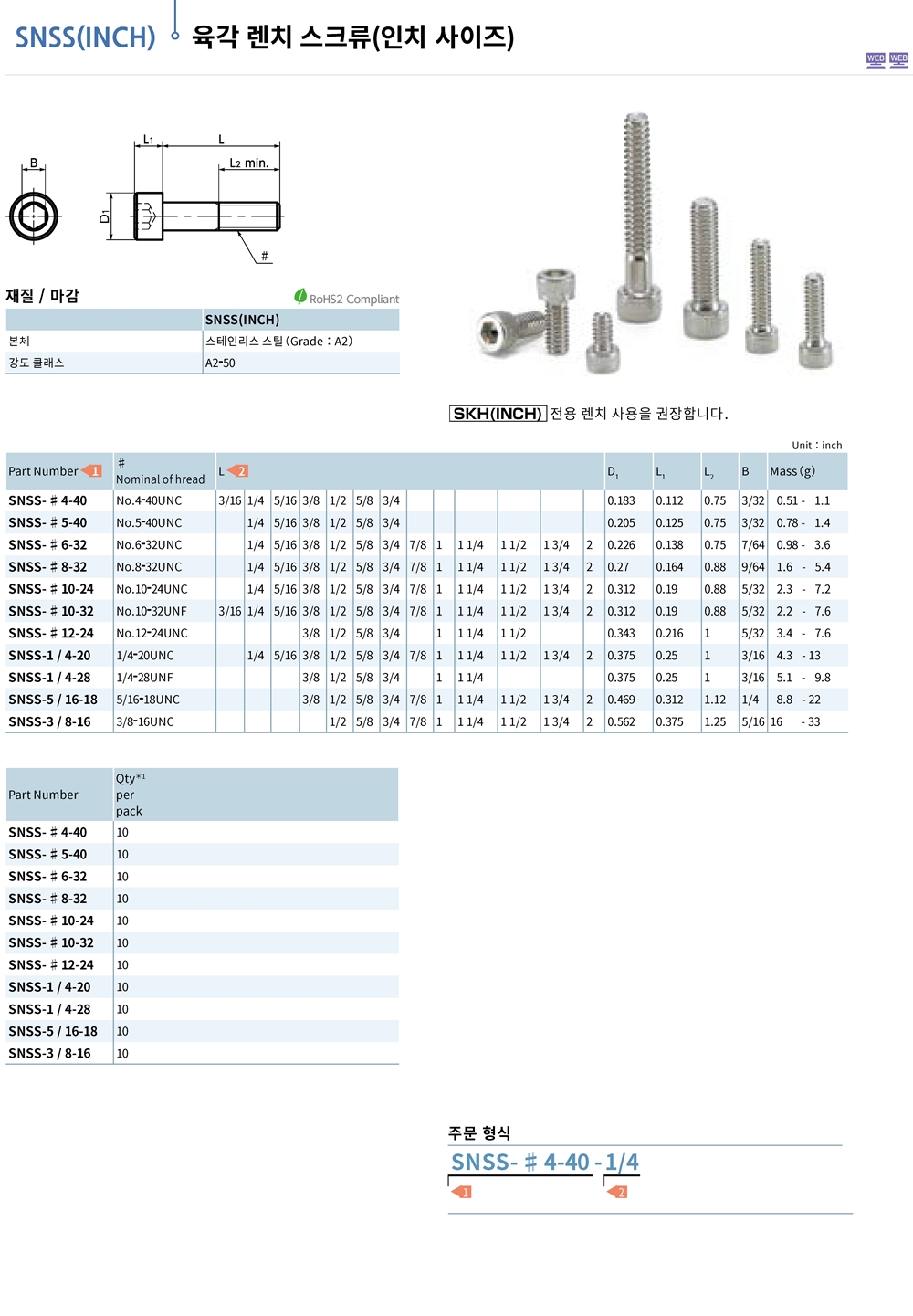Click the D1 value 0.343

pyautogui.click(x=621, y=633)
